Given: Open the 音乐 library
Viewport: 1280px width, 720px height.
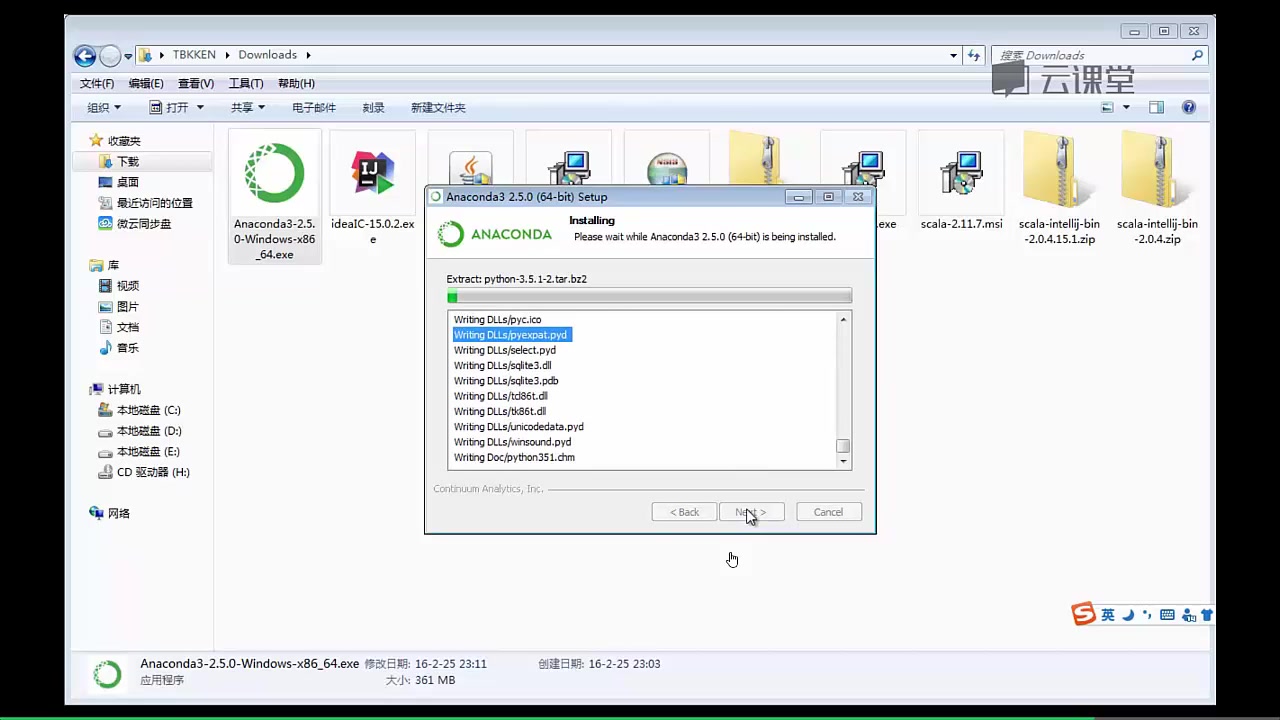Looking at the screenshot, I should tap(128, 348).
